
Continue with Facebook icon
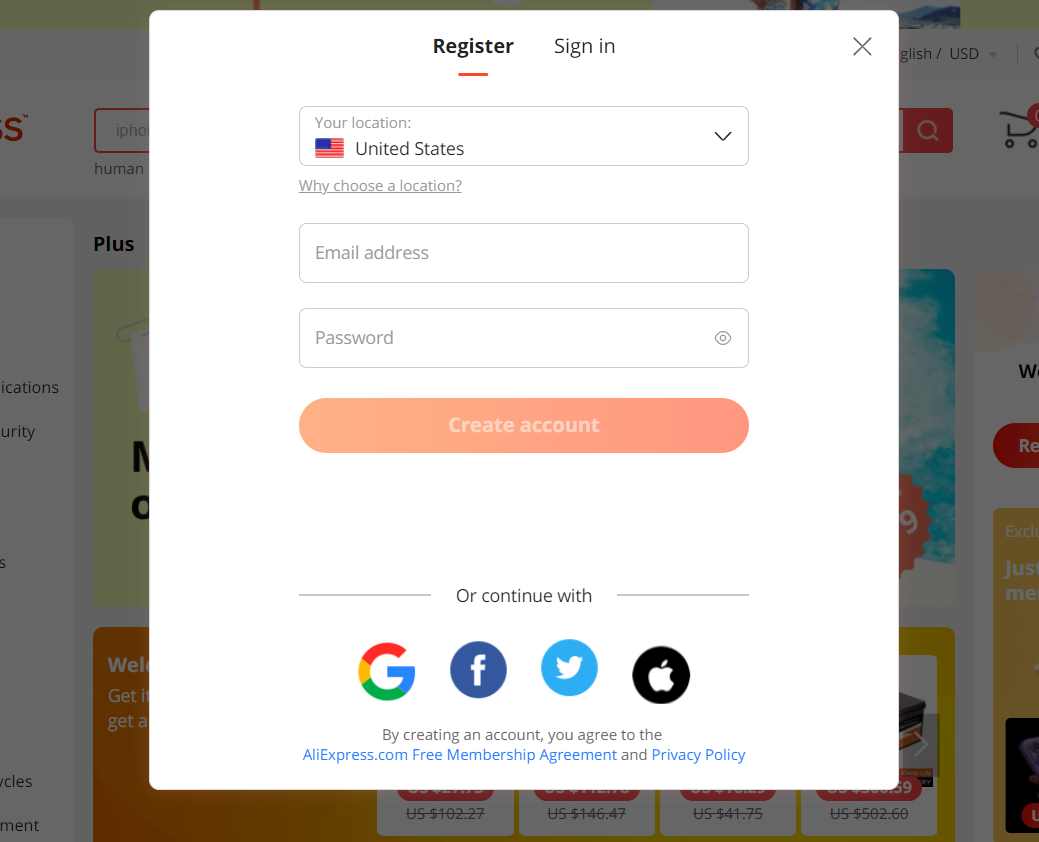point(478,670)
